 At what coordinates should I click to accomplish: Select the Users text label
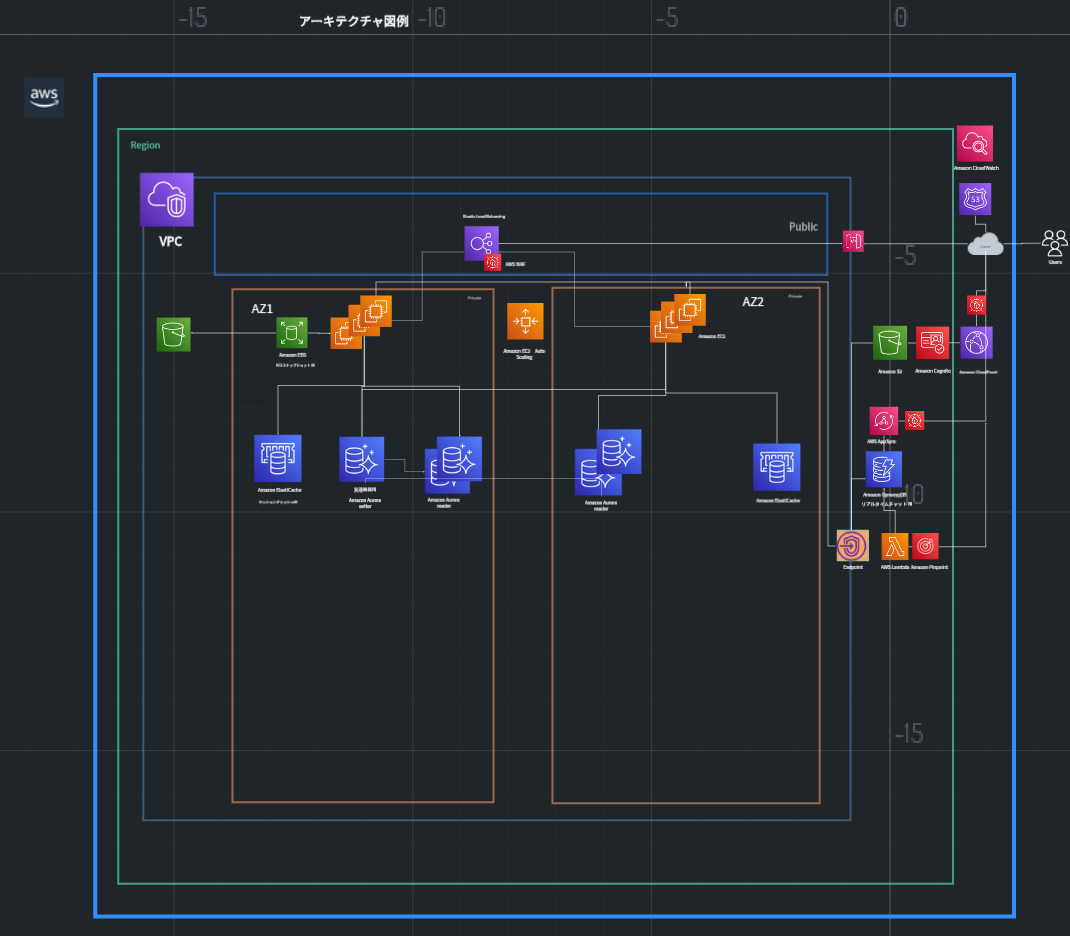point(1055,262)
